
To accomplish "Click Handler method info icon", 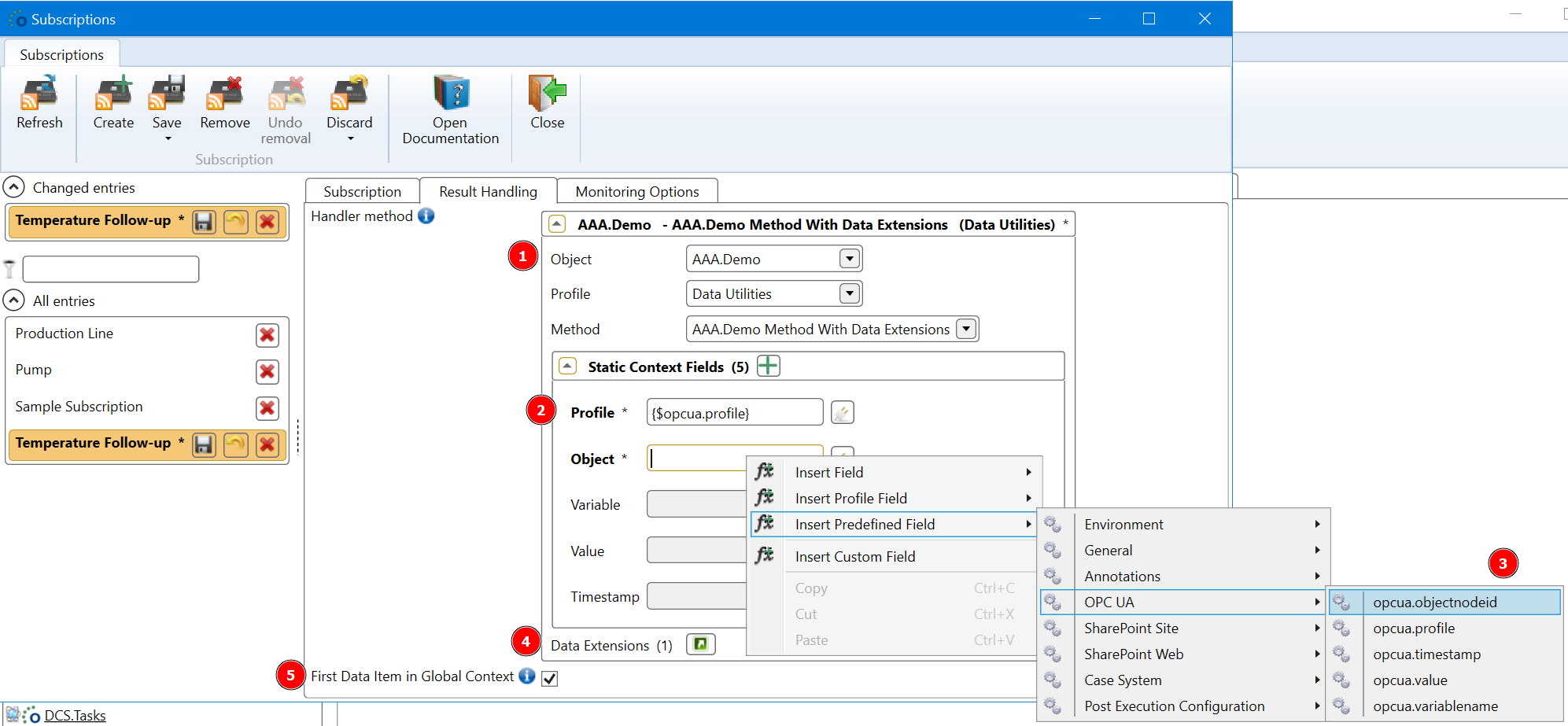I will pos(426,216).
